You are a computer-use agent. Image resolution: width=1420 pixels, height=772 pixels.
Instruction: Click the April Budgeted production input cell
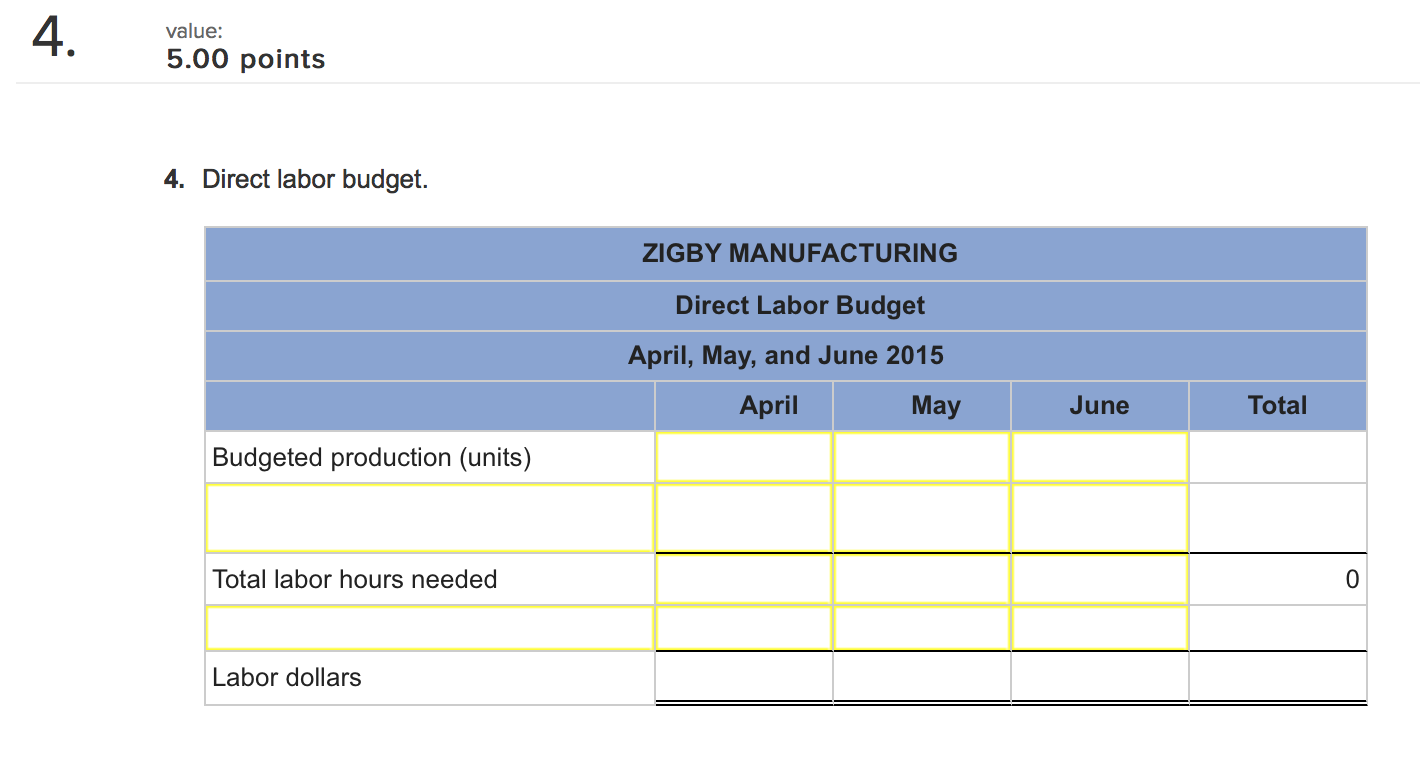coord(744,457)
